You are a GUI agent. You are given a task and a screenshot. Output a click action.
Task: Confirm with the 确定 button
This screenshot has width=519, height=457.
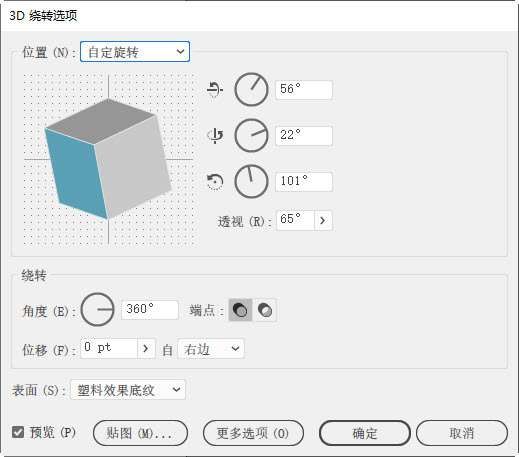365,433
